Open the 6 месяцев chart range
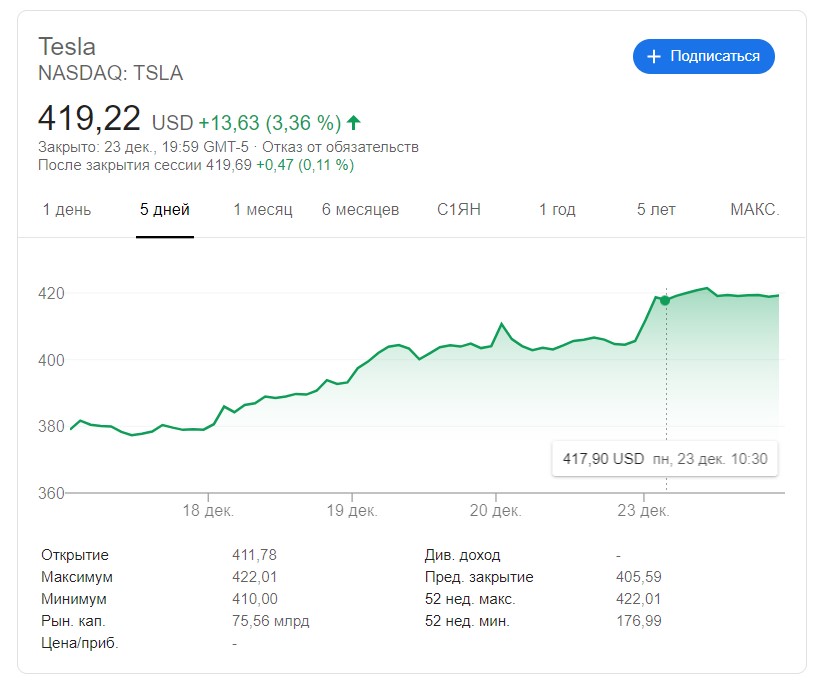Image resolution: width=823 pixels, height=698 pixels. (x=360, y=209)
